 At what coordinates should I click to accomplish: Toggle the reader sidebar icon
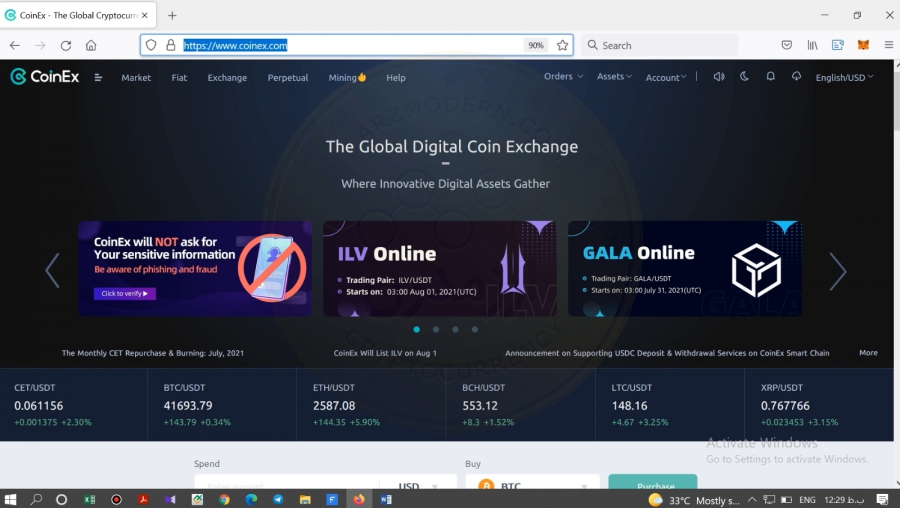pos(838,45)
